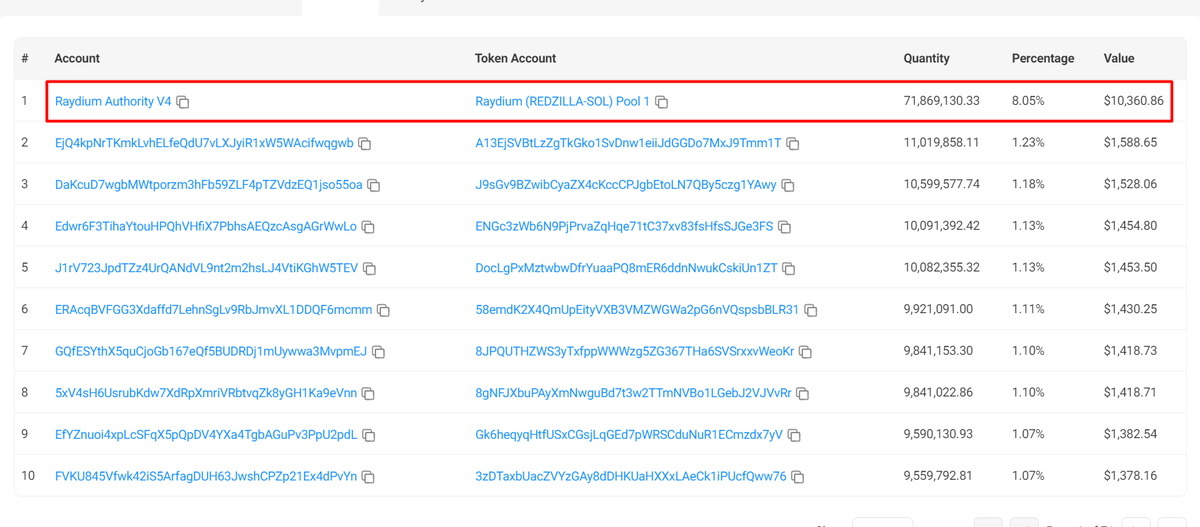Open token account 58emdK2X4QmUpEityVXB3VMZWGWa2pG6nVQspsbBLR31
Viewport: 1200px width, 527px height.
tap(637, 310)
